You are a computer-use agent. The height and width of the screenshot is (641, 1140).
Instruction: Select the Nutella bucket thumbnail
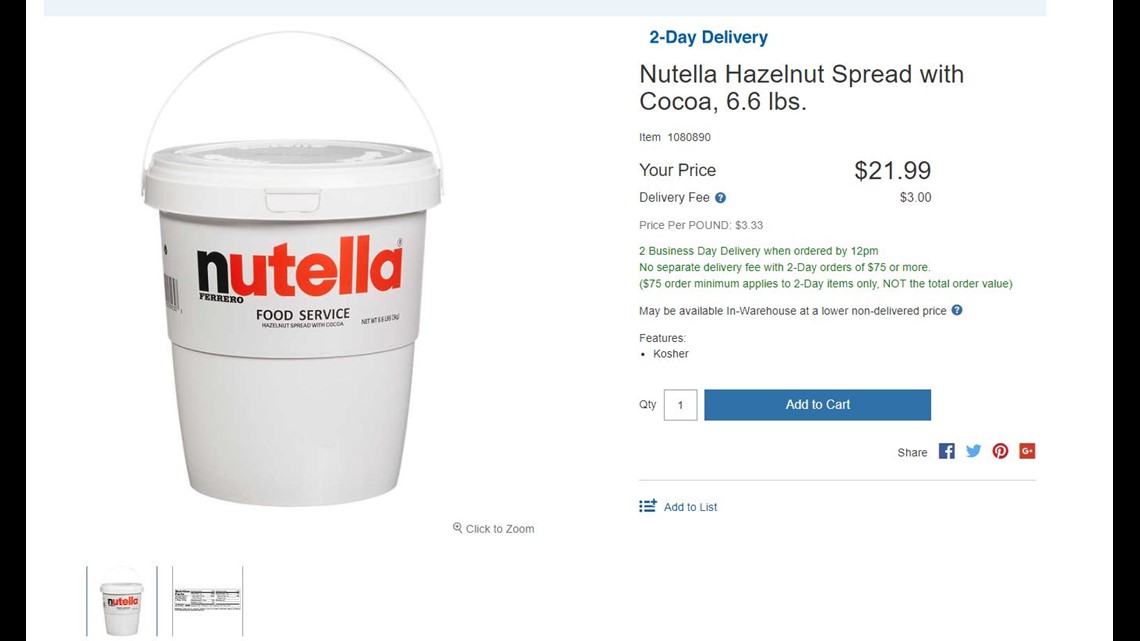tap(120, 599)
